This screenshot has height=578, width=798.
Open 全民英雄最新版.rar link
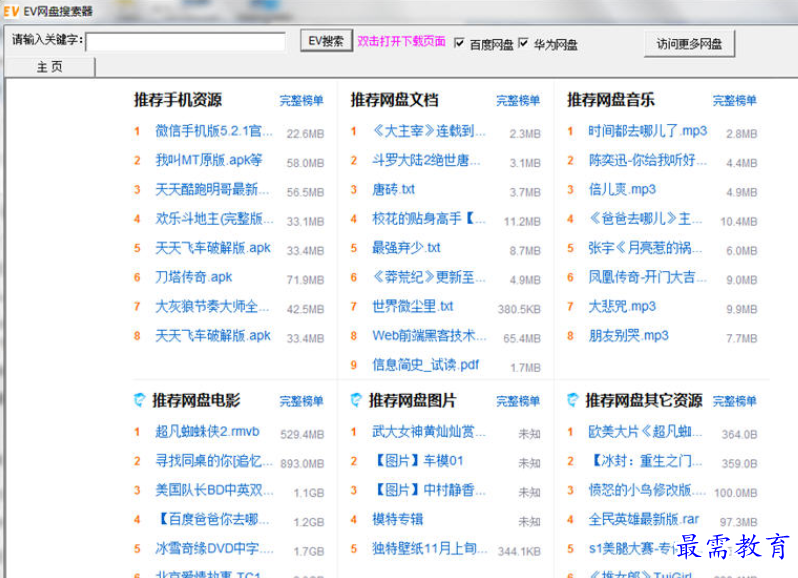click(x=644, y=519)
